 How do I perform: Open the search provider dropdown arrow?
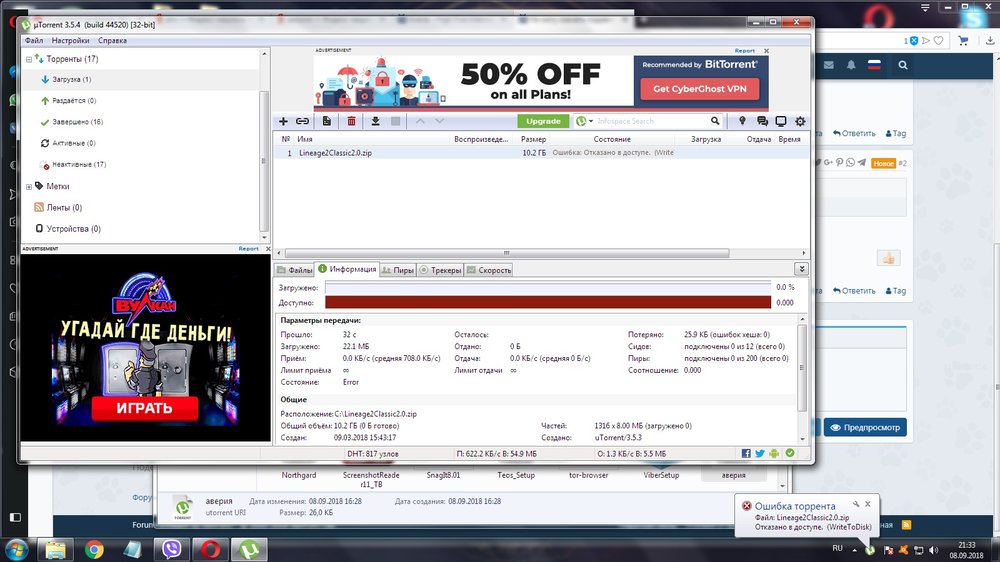tap(591, 121)
